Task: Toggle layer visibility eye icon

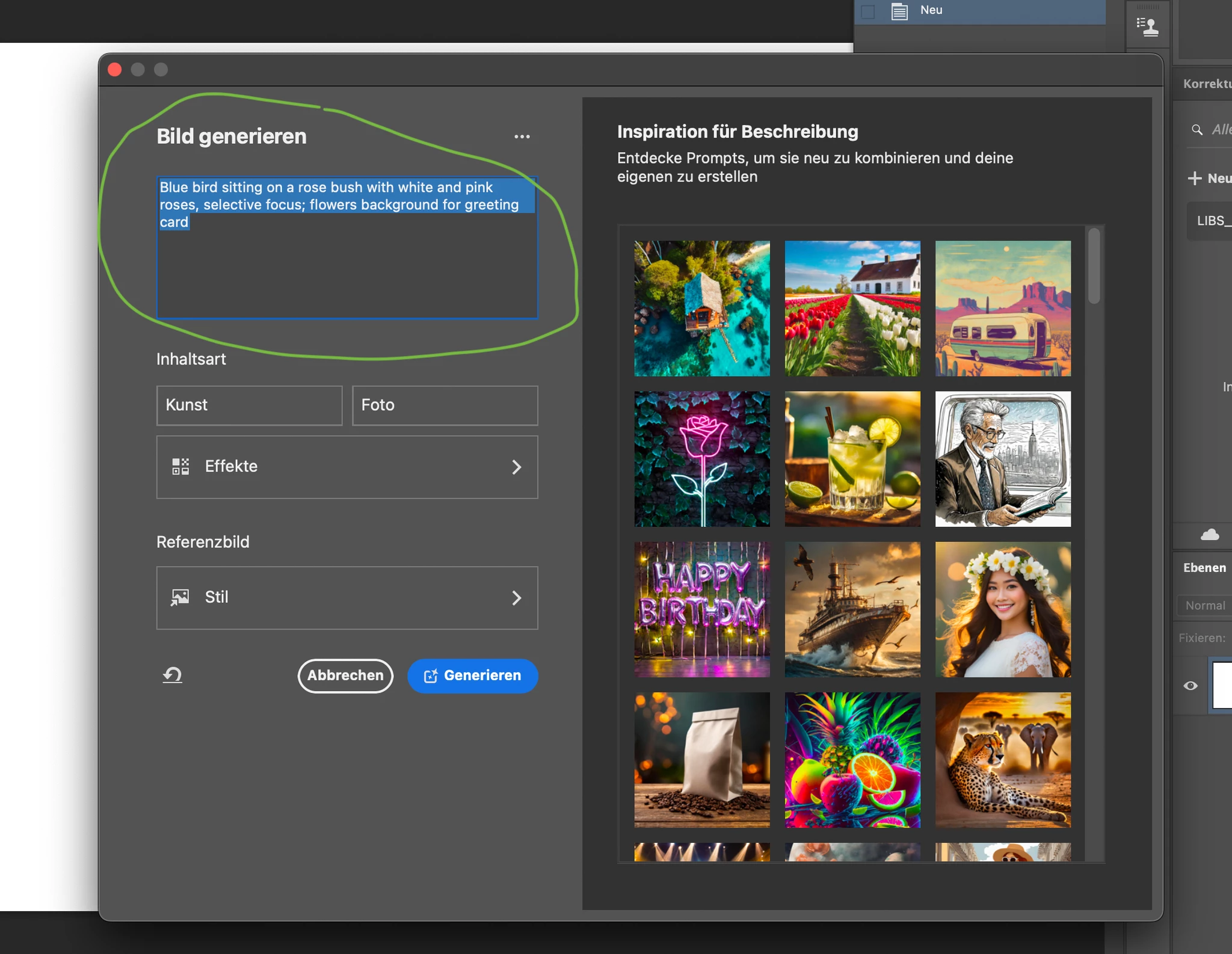Action: click(x=1190, y=686)
